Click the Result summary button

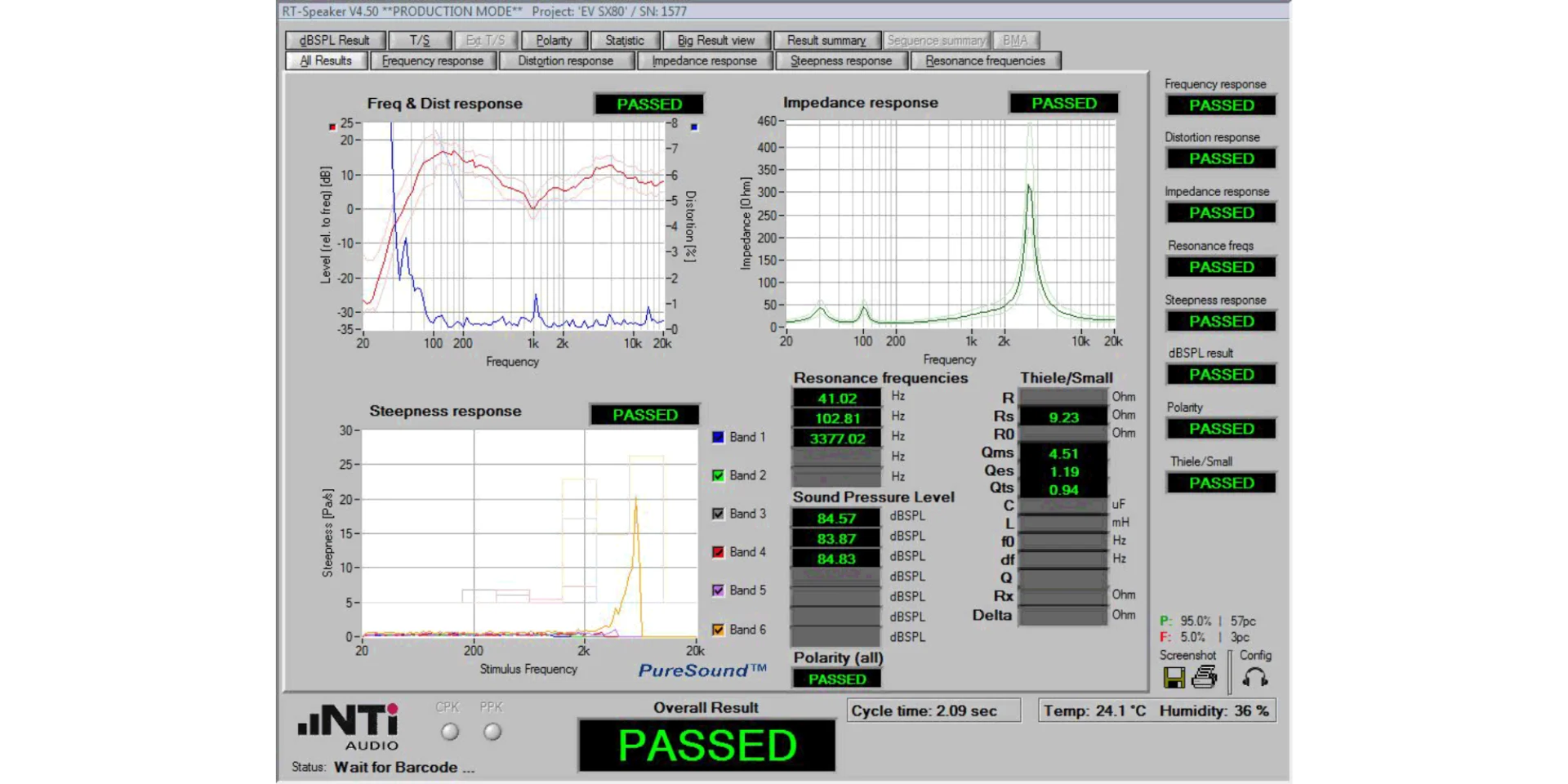coord(826,40)
